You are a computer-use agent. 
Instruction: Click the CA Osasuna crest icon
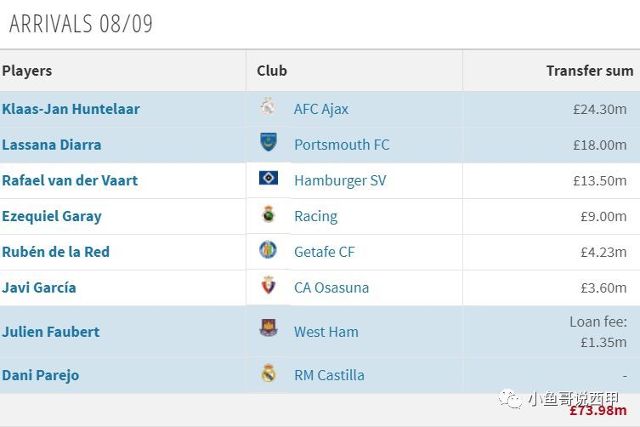[x=268, y=285]
